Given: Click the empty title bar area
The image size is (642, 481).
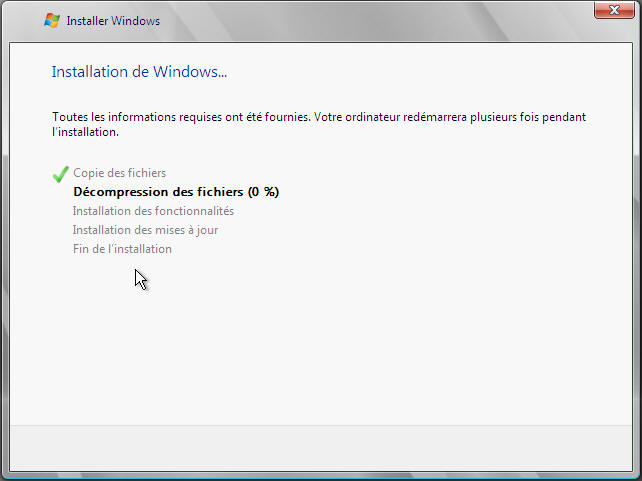Looking at the screenshot, I should pyautogui.click(x=380, y=20).
